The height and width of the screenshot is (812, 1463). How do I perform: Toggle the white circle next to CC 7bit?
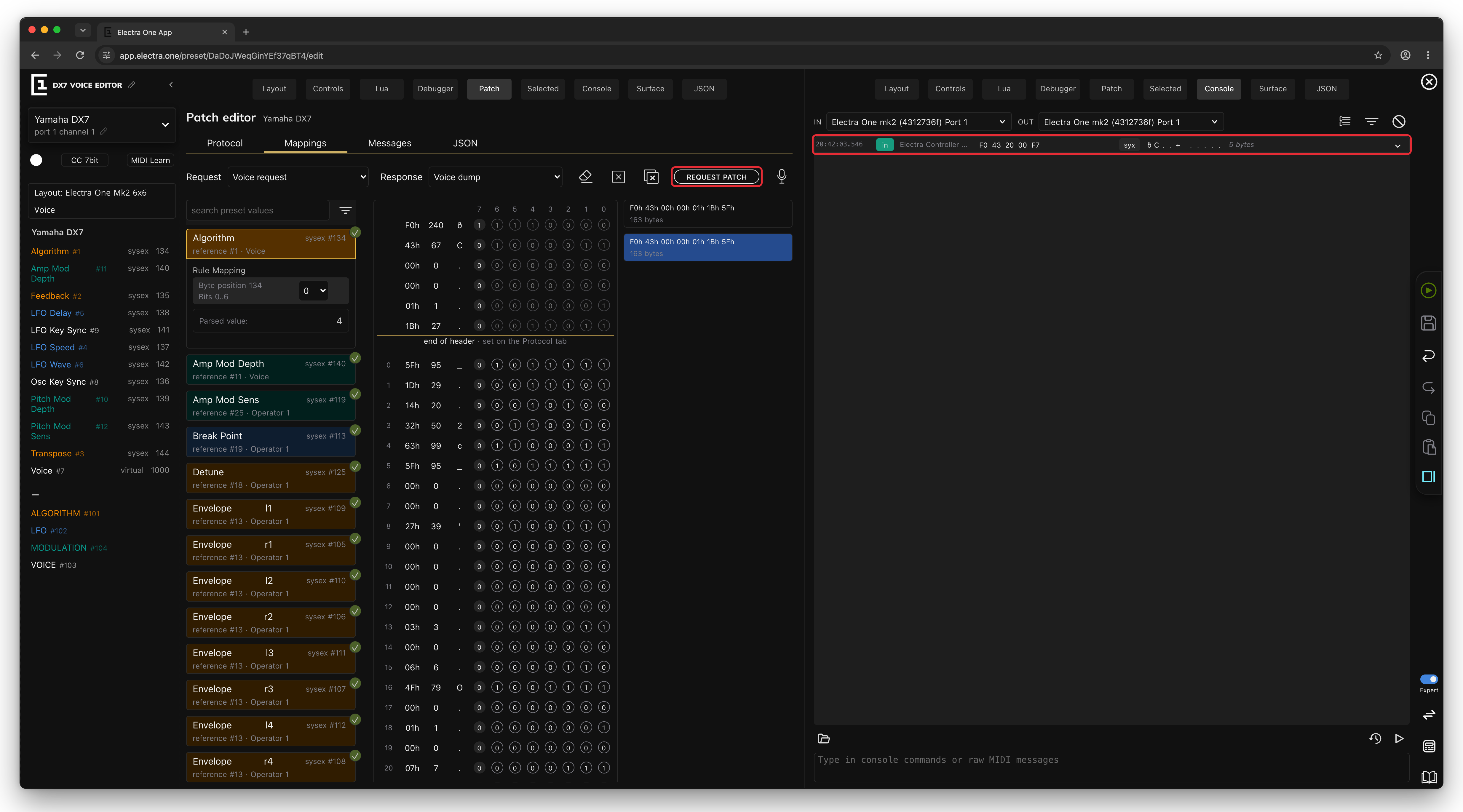coord(36,160)
